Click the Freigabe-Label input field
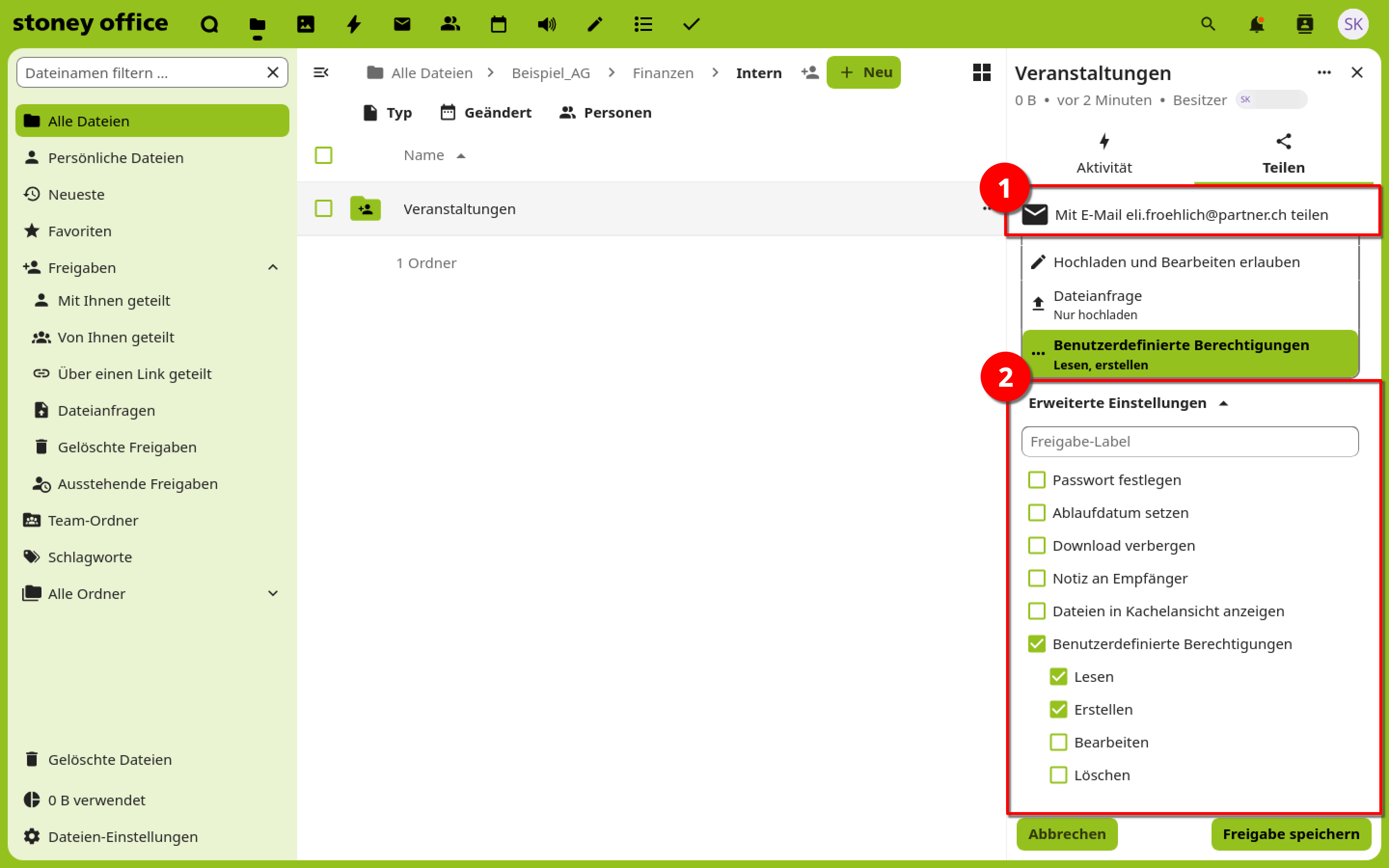 pyautogui.click(x=1189, y=441)
